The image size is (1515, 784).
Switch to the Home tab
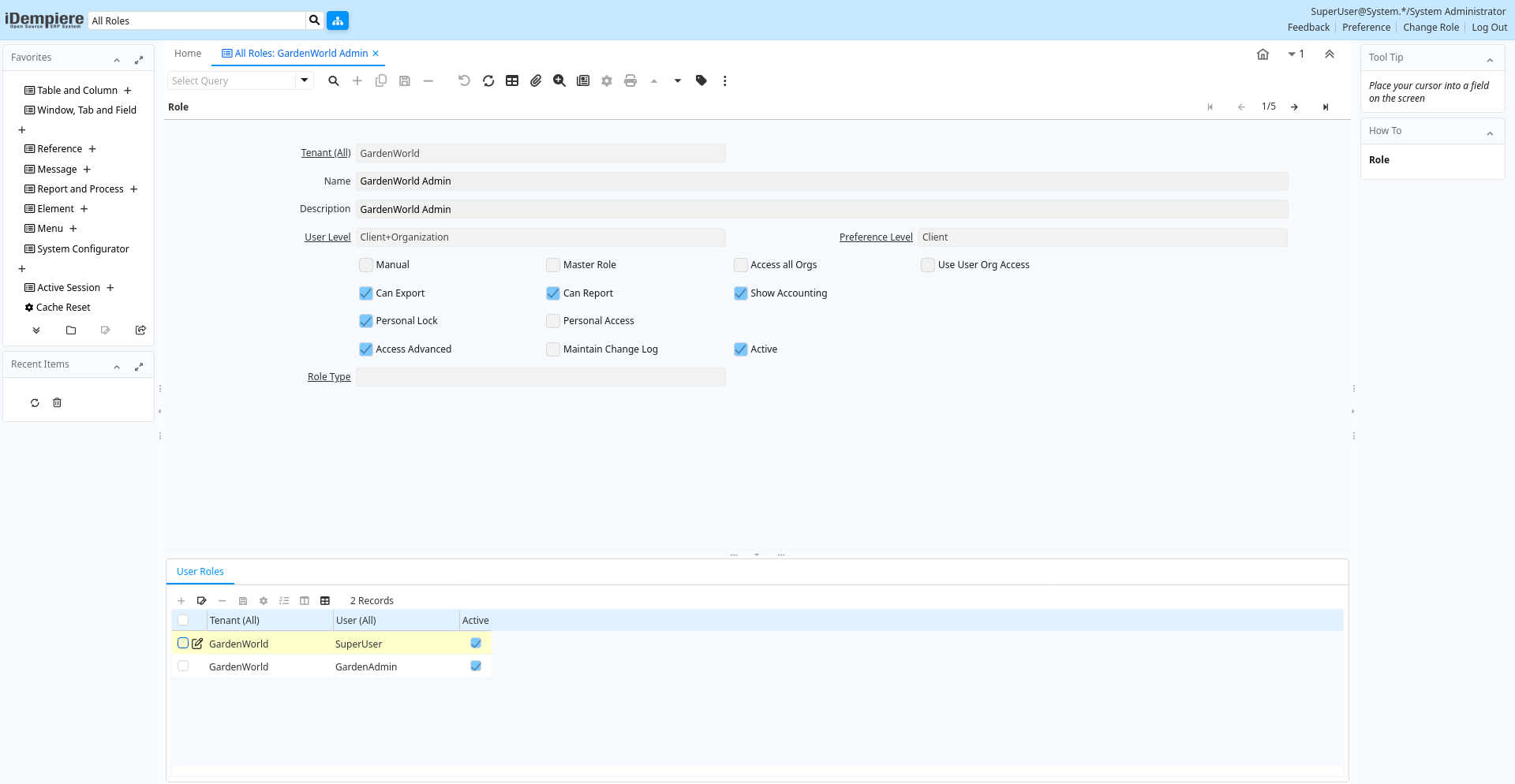[188, 54]
